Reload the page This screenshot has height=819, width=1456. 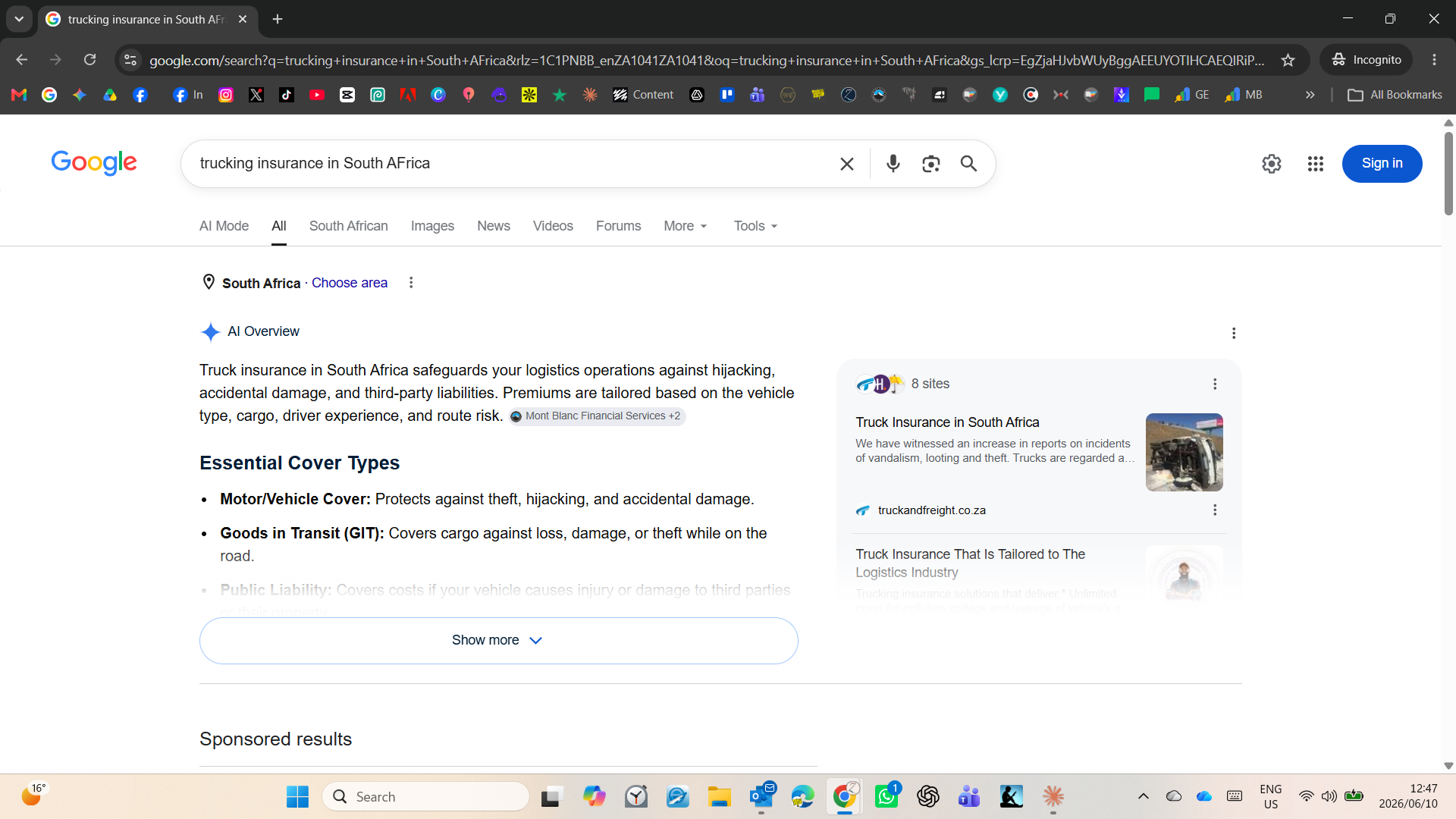[89, 60]
